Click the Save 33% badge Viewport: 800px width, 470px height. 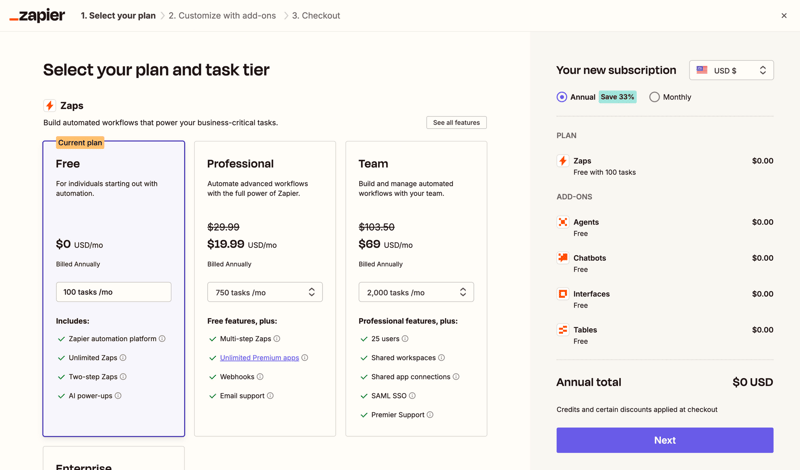(617, 97)
